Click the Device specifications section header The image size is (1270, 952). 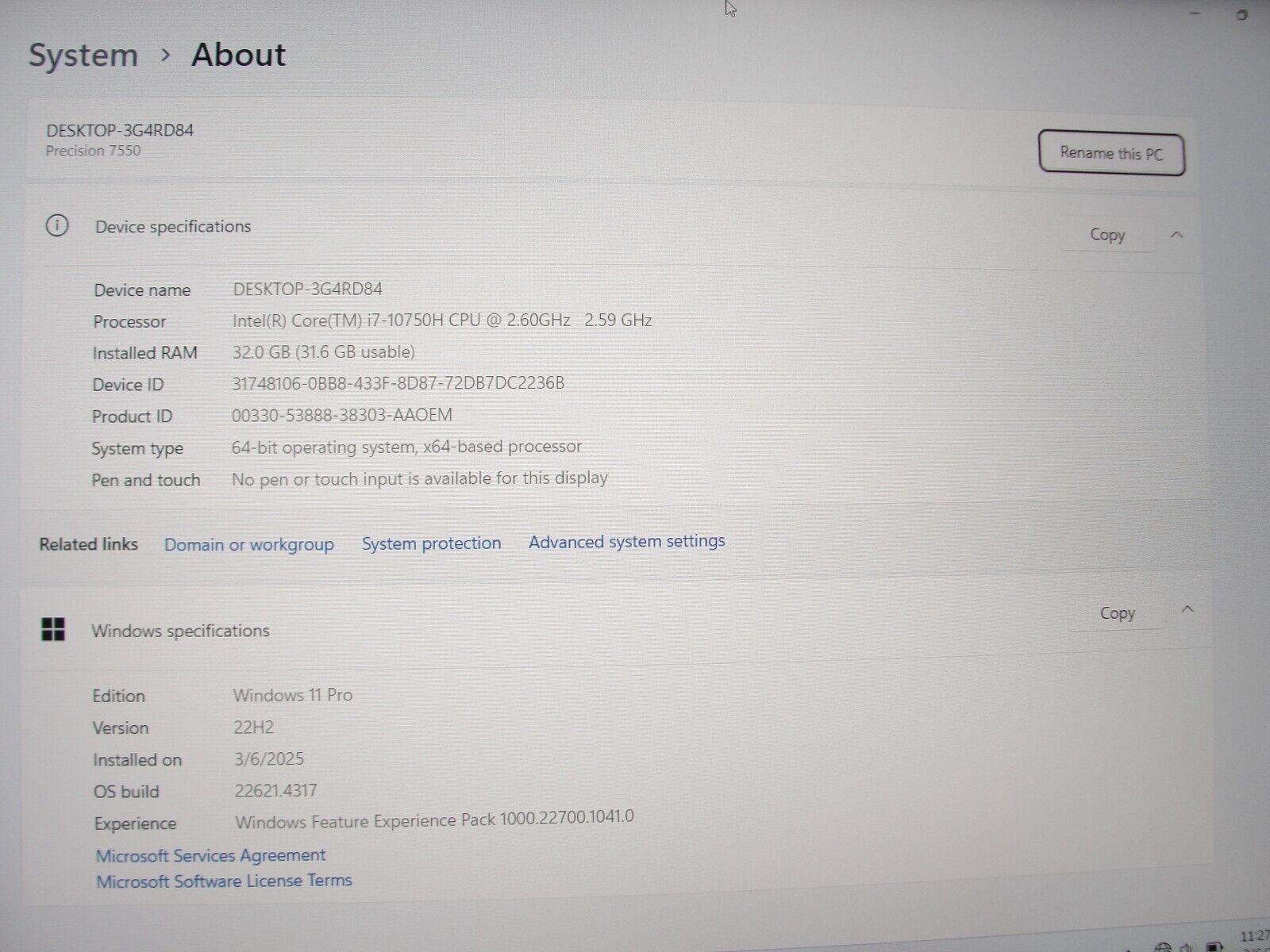pos(611,228)
